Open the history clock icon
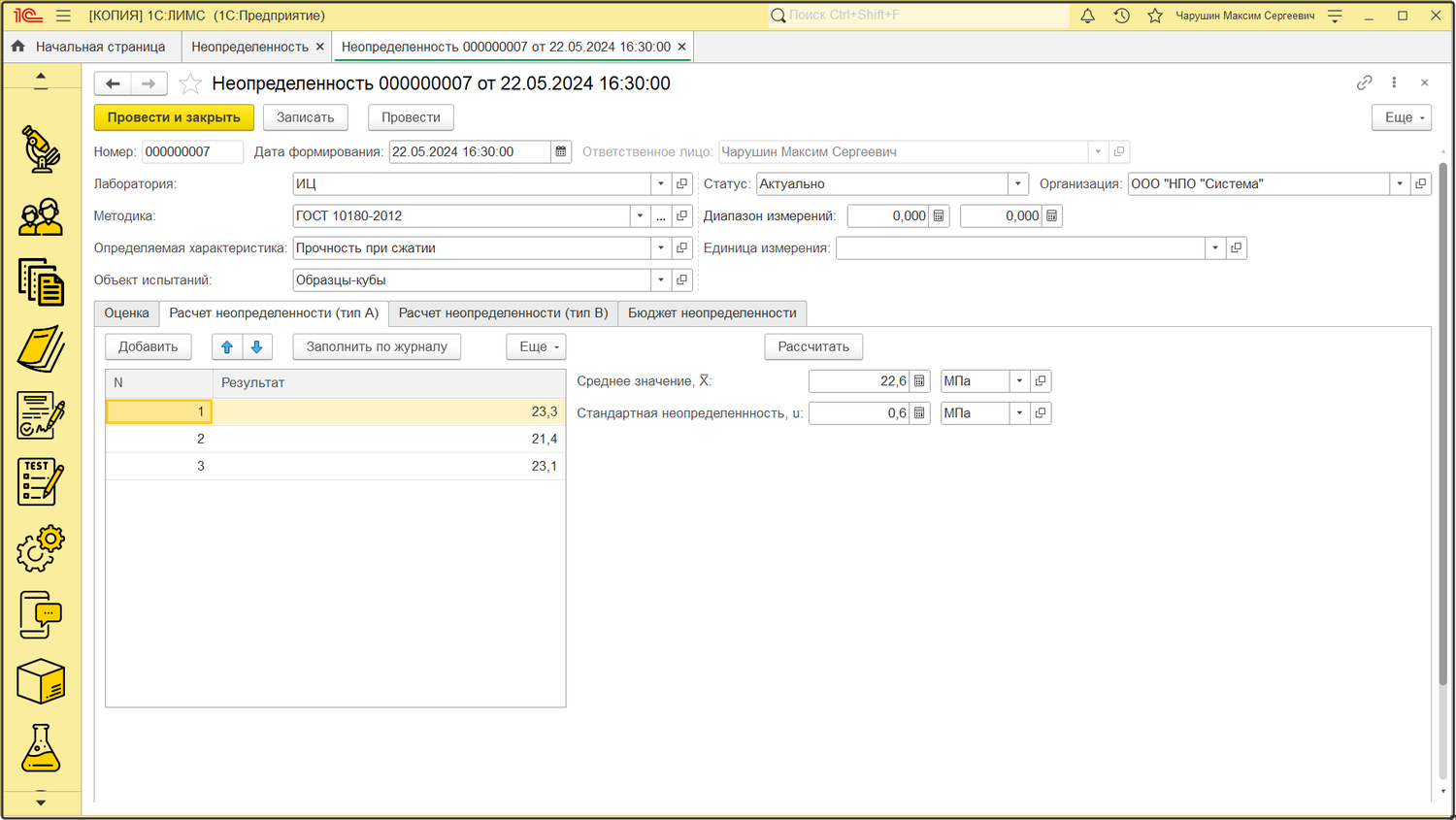 1121,16
